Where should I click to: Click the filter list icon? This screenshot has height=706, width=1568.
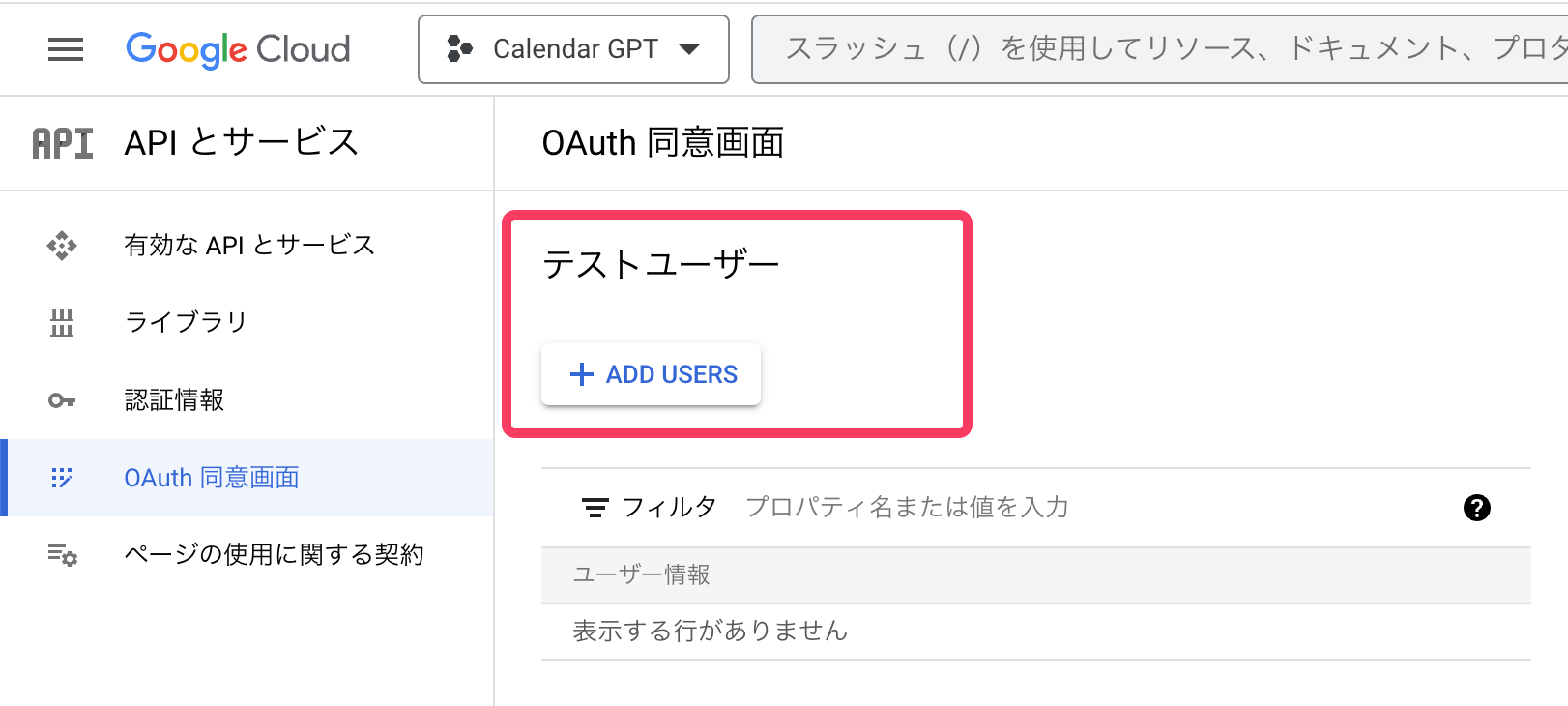pyautogui.click(x=595, y=508)
